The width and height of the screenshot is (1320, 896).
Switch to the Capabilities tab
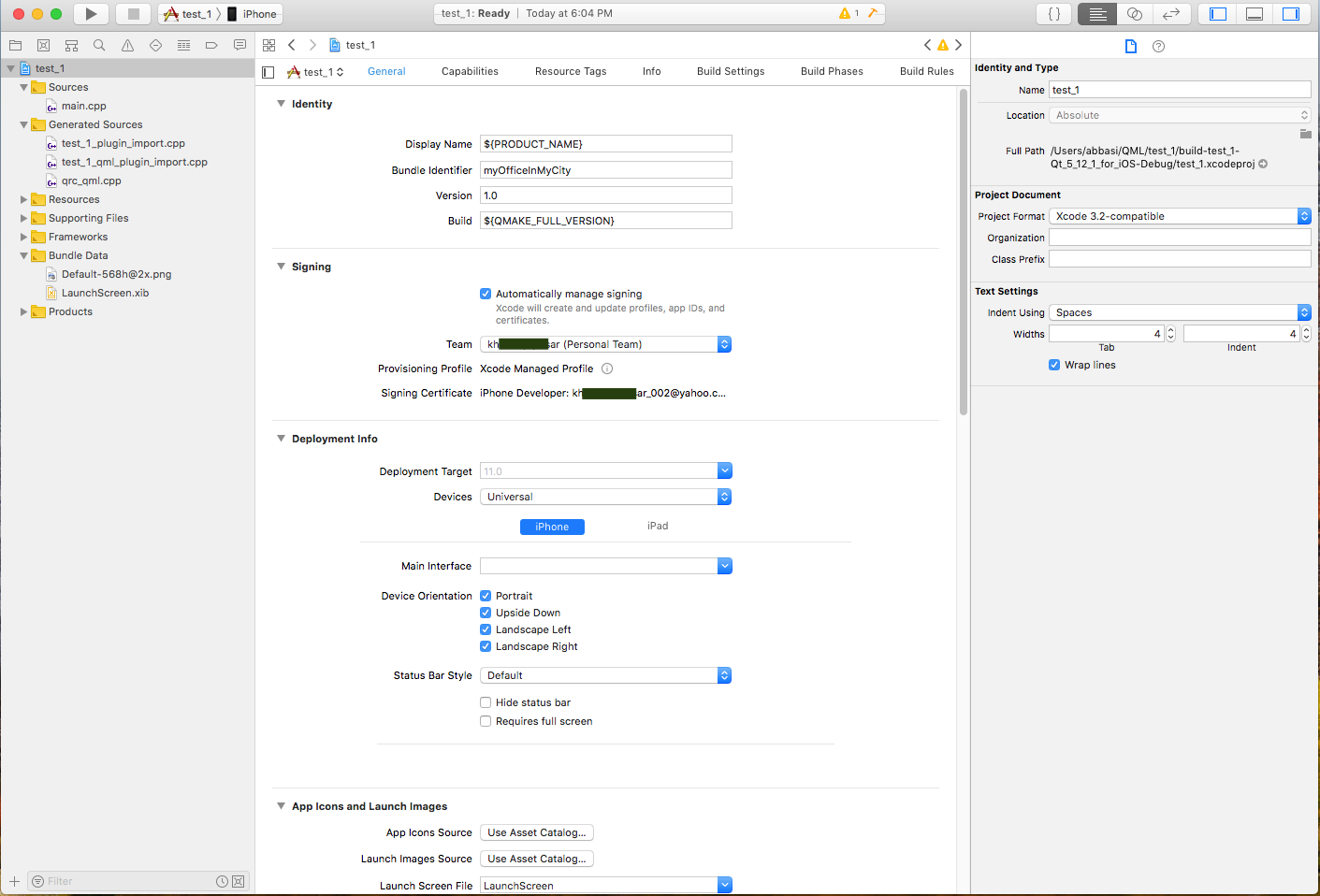[x=470, y=71]
